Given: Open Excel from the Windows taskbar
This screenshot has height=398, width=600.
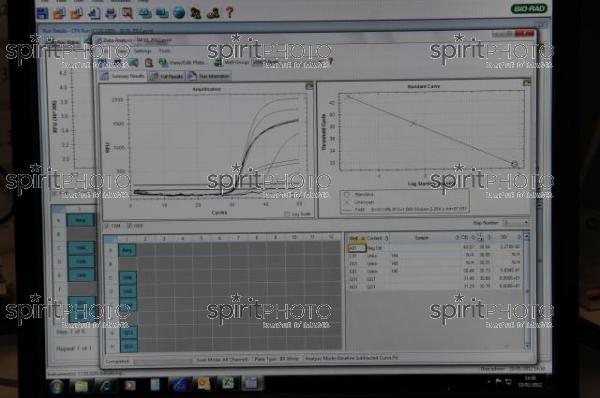Looking at the screenshot, I should tap(228, 383).
